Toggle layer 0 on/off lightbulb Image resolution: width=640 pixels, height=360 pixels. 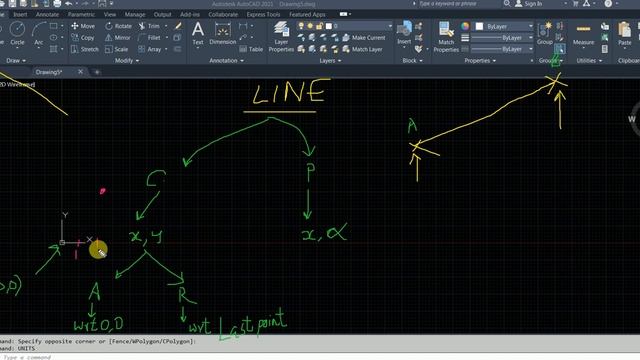pos(301,26)
